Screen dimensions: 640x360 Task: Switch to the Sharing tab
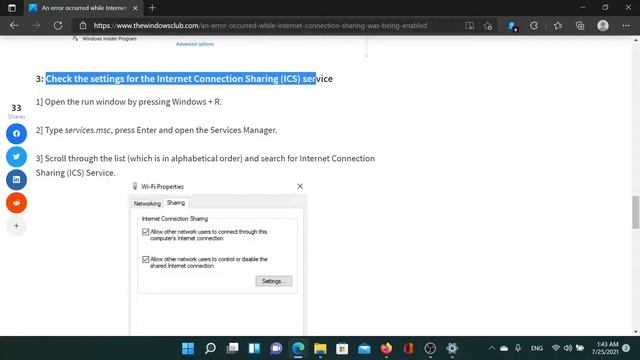click(176, 203)
